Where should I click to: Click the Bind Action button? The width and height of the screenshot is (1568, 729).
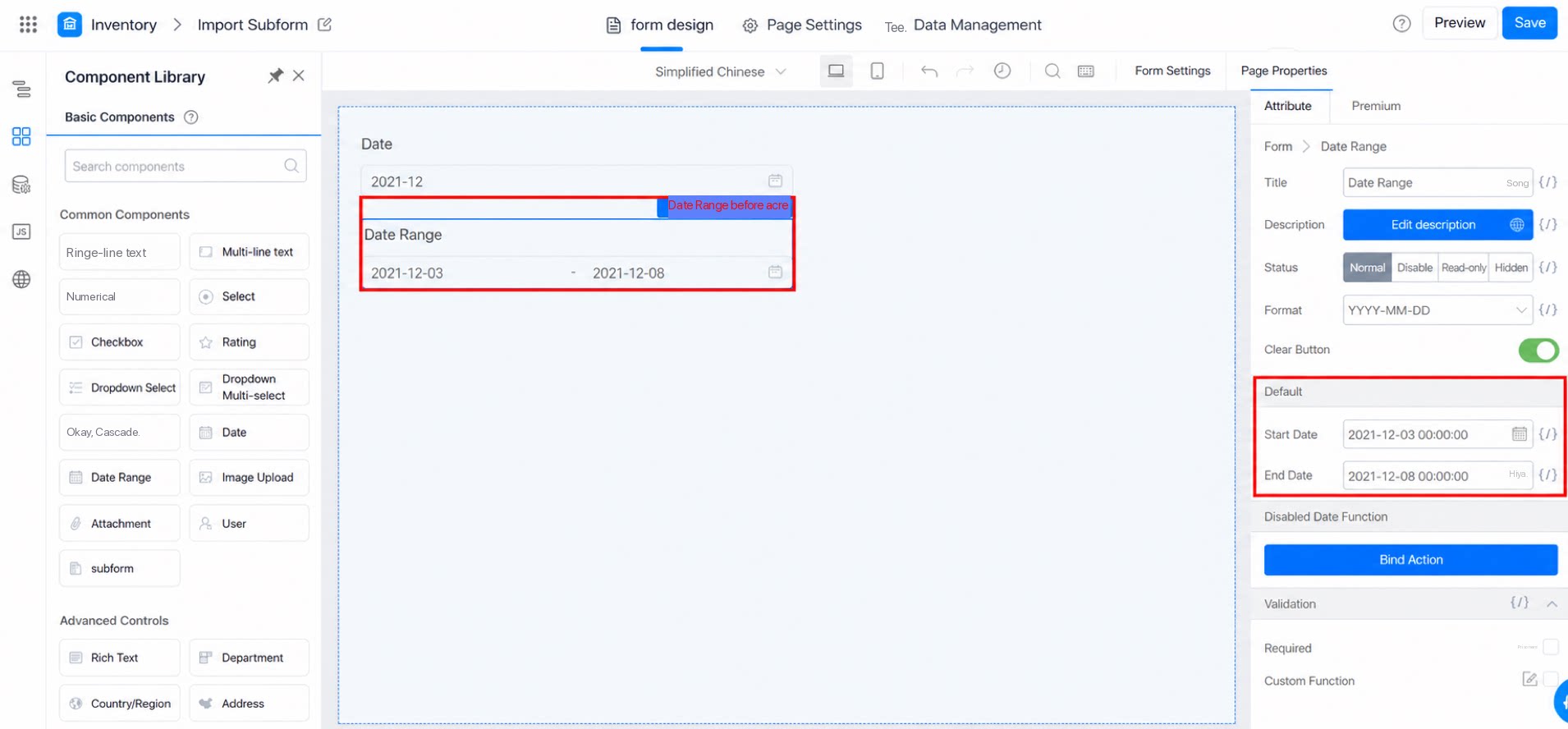(x=1410, y=560)
